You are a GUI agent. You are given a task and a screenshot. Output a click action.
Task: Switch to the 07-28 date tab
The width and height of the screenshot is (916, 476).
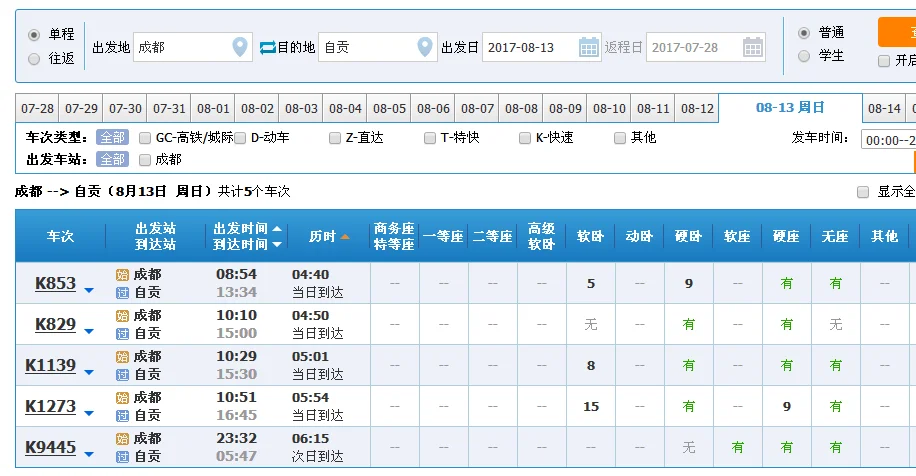click(37, 109)
